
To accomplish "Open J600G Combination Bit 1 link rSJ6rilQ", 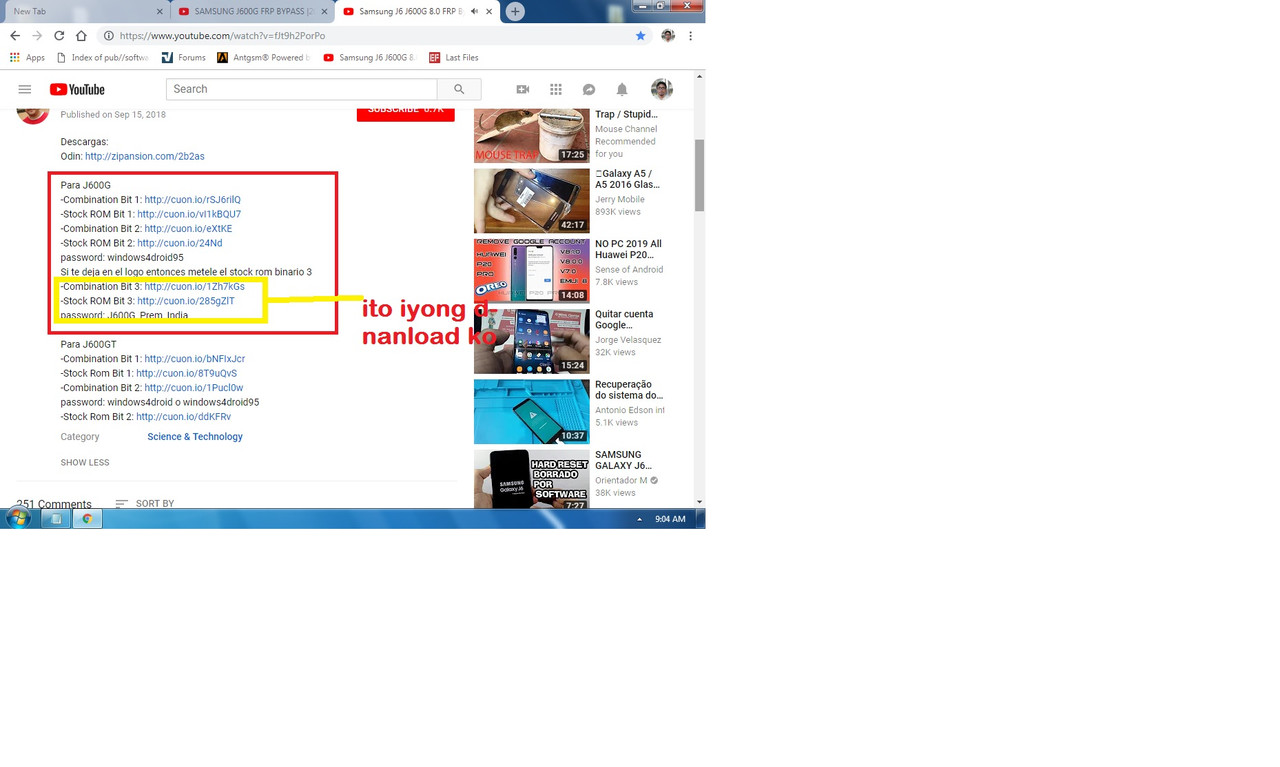I will coord(192,200).
